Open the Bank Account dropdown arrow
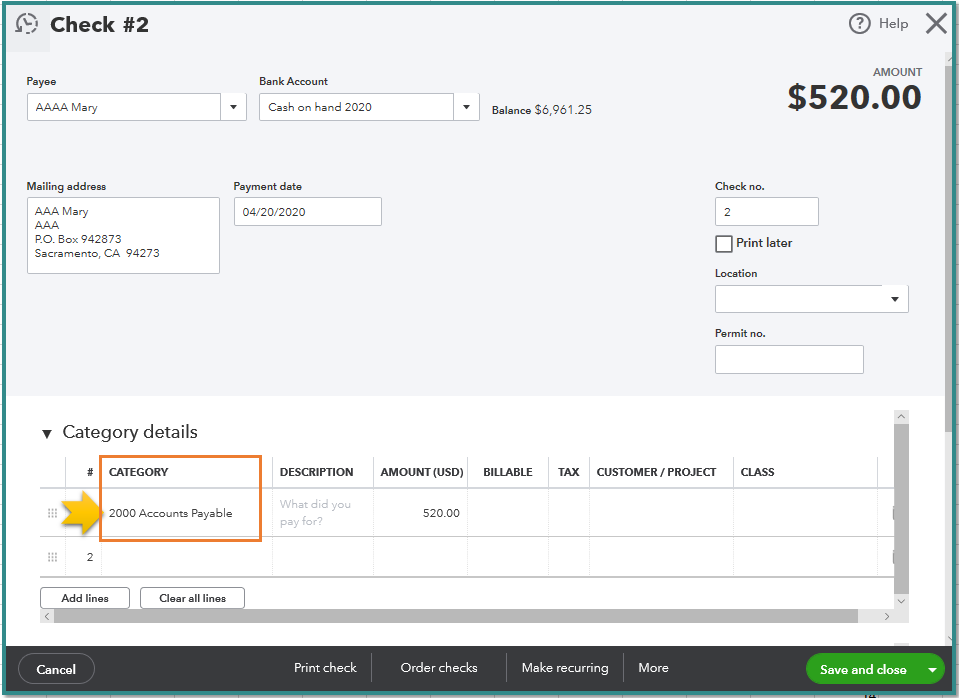The width and height of the screenshot is (959, 698). (466, 107)
